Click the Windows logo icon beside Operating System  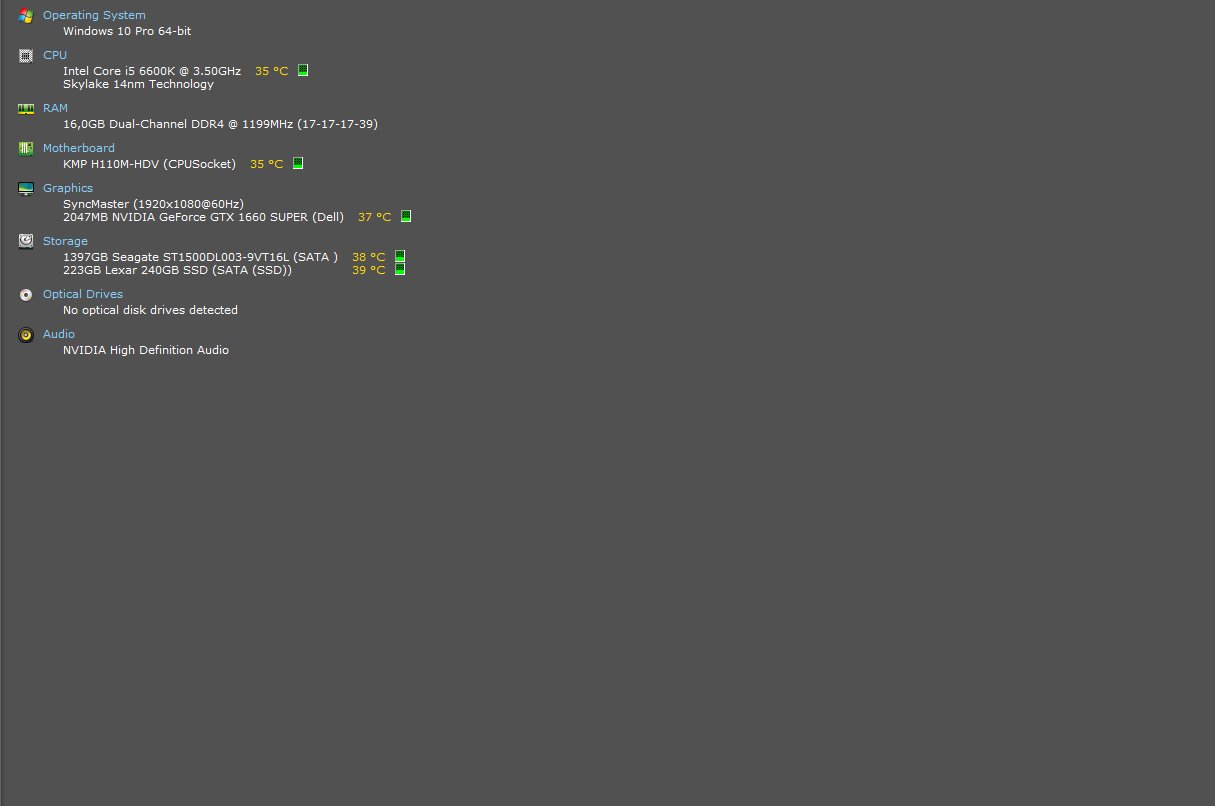[x=26, y=16]
